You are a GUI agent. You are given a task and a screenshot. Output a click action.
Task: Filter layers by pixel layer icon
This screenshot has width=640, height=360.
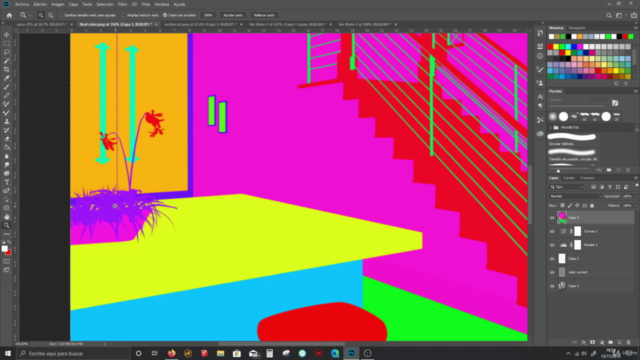593,187
